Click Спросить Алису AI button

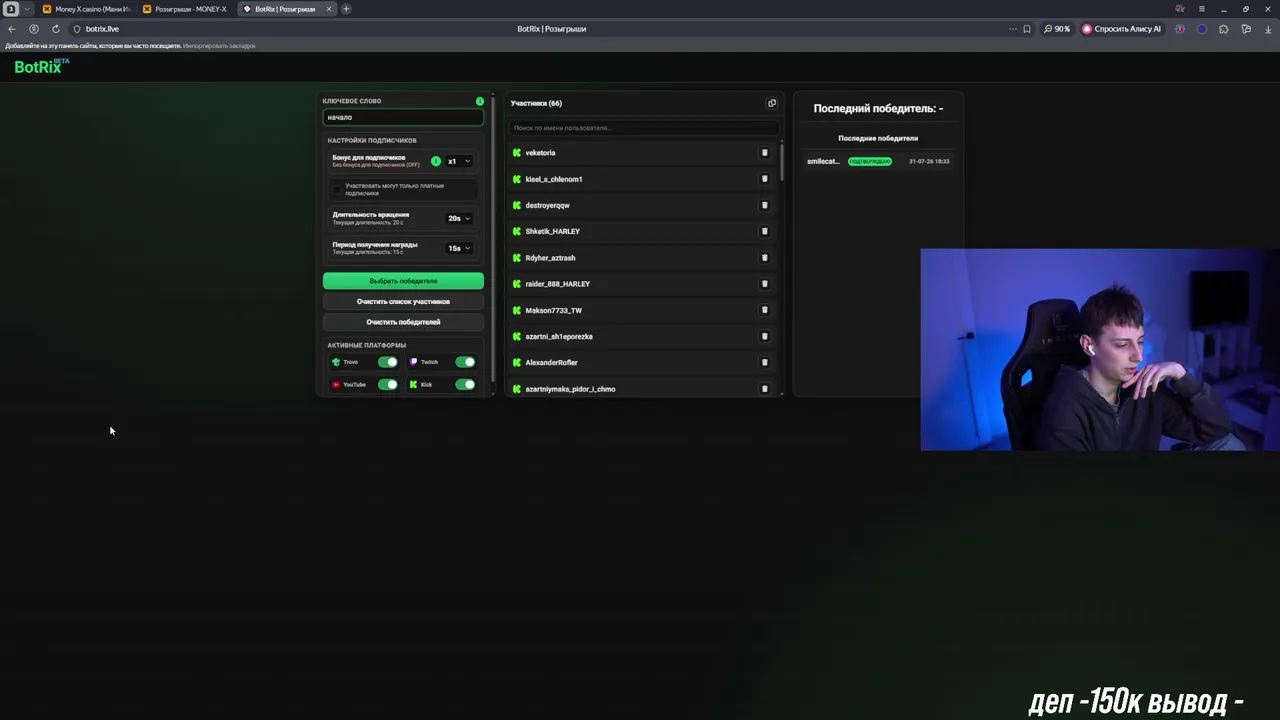tap(1122, 29)
